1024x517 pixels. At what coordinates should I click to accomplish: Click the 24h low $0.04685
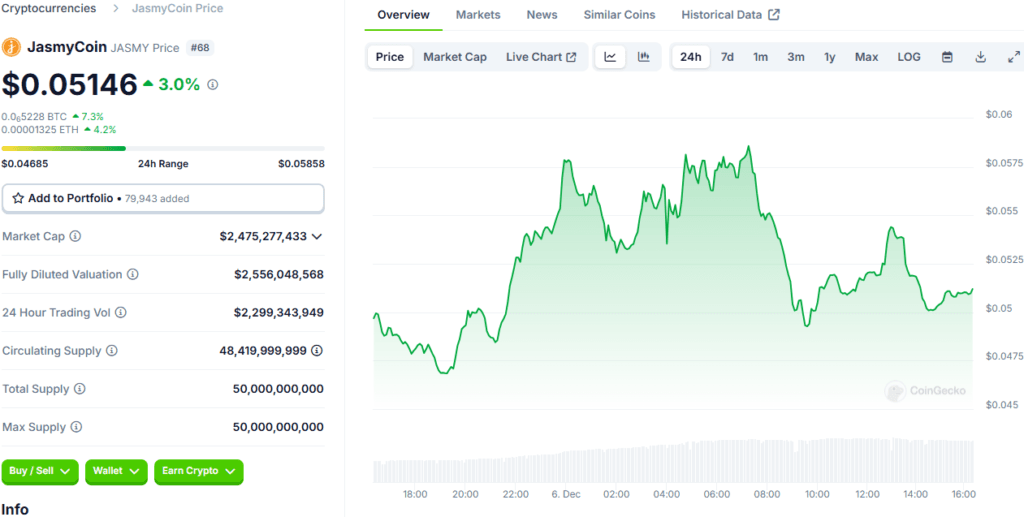pyautogui.click(x=25, y=164)
